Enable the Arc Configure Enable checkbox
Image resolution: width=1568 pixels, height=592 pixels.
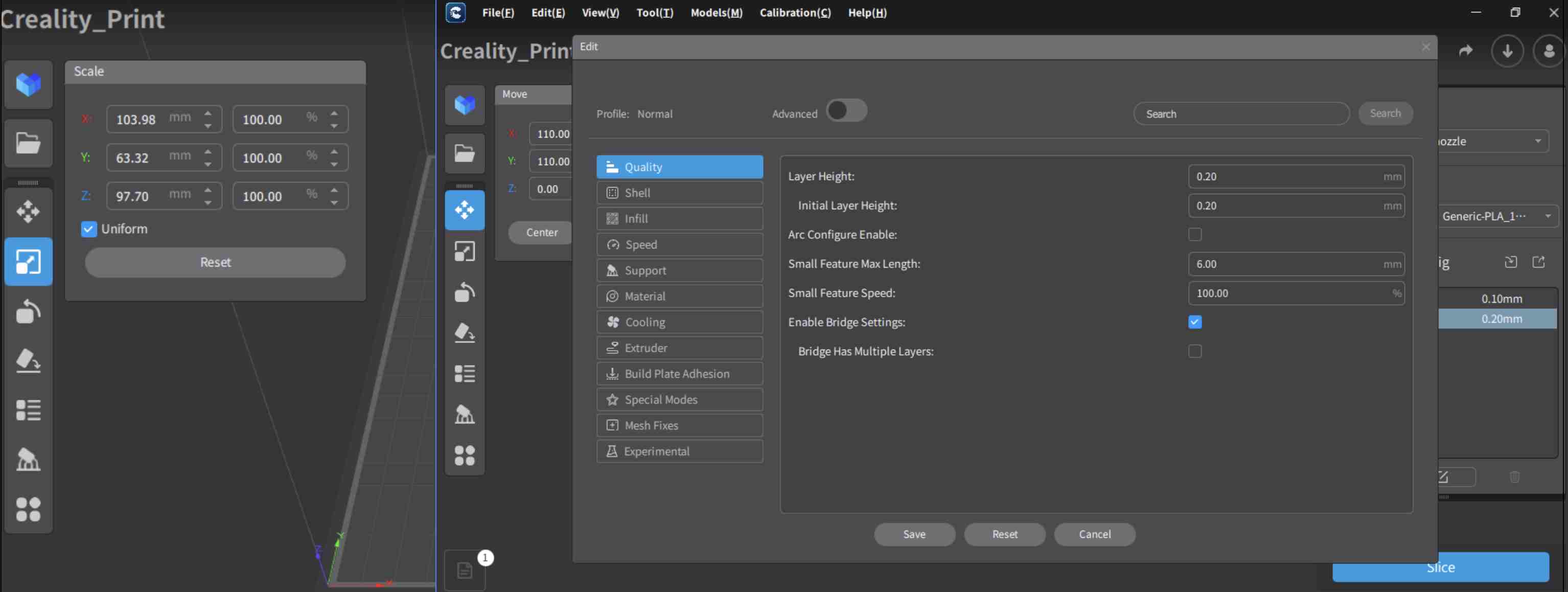pos(1195,235)
